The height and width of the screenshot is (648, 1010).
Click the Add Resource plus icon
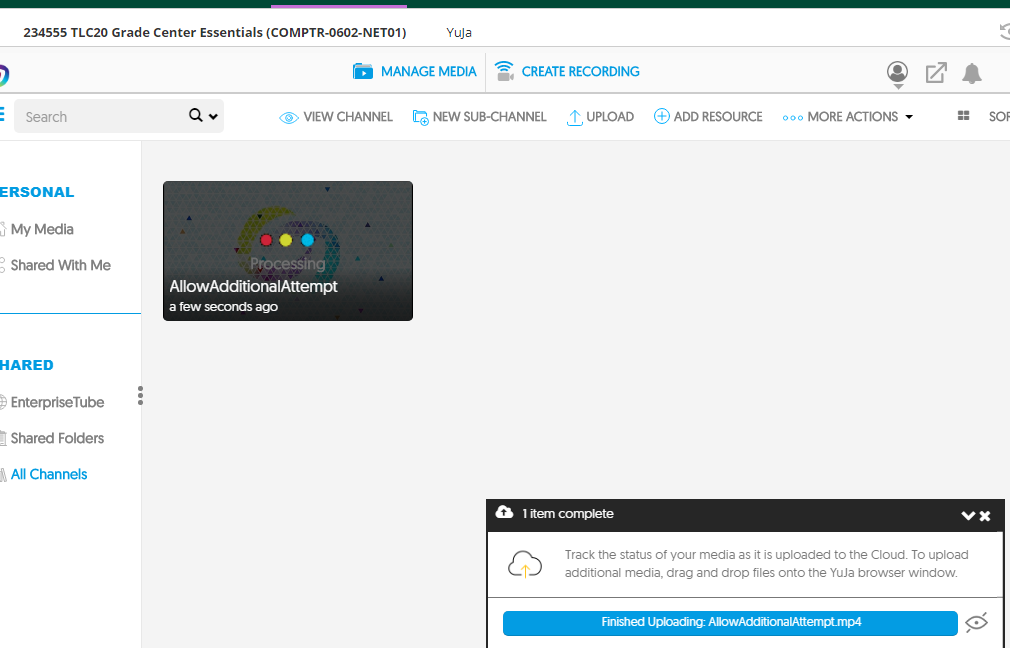point(662,116)
